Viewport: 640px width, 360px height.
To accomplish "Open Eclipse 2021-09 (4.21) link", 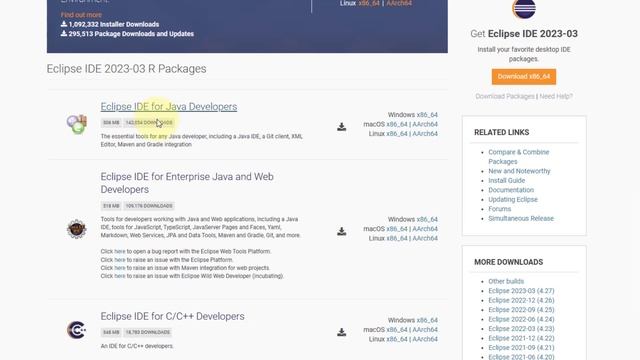I will 521,348.
